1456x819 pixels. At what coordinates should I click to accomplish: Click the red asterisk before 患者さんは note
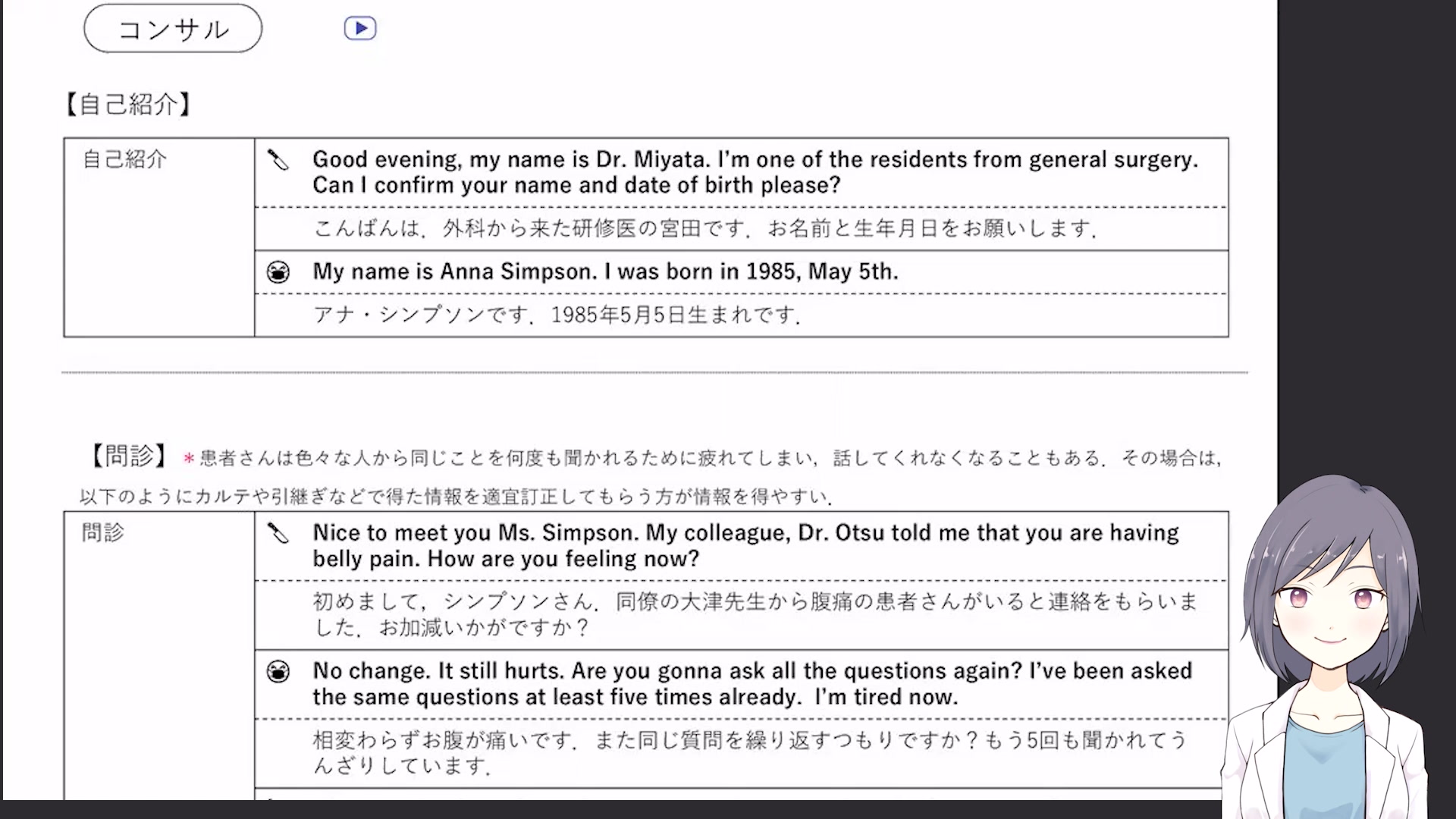click(189, 459)
